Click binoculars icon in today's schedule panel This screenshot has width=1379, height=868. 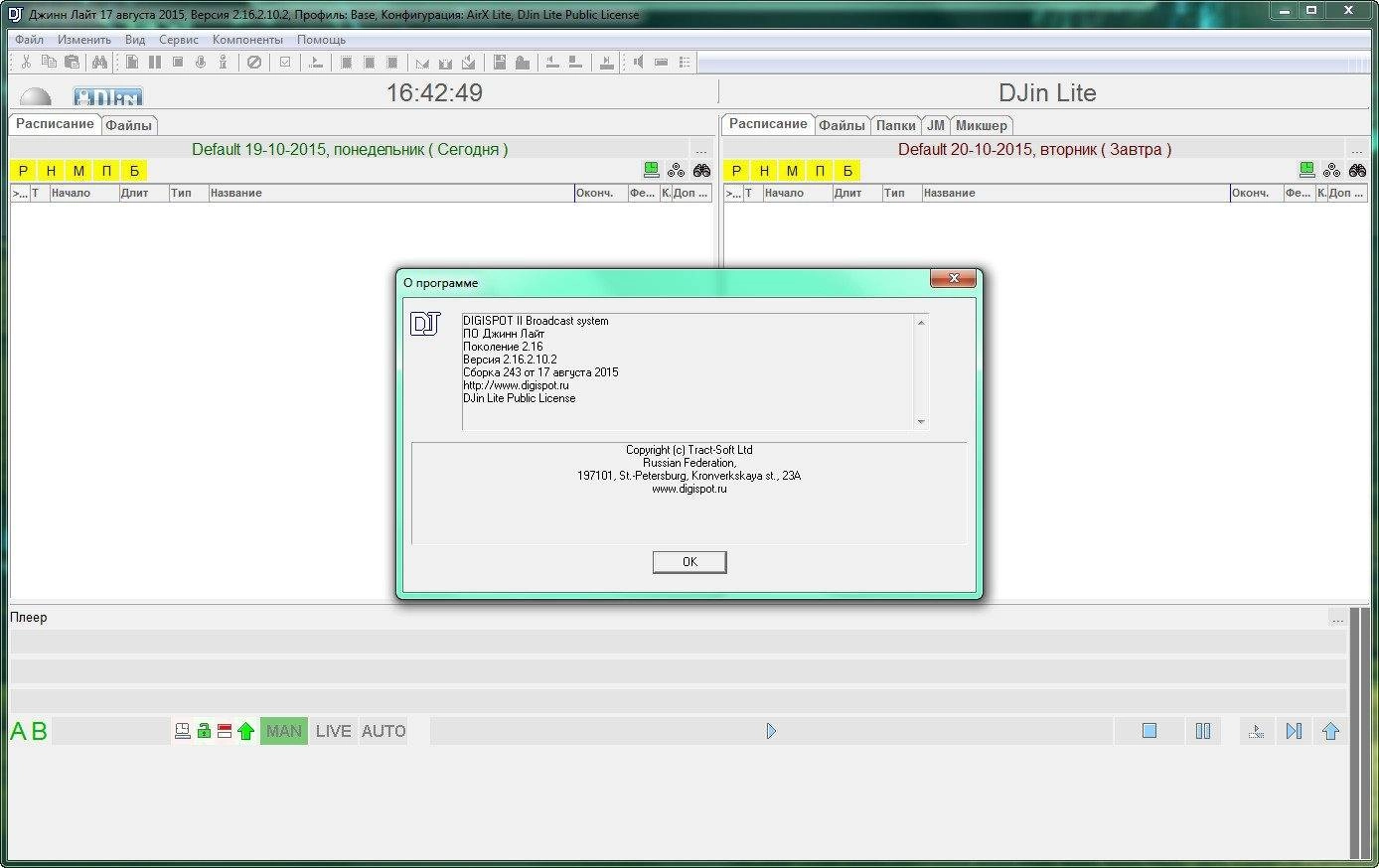(x=702, y=170)
